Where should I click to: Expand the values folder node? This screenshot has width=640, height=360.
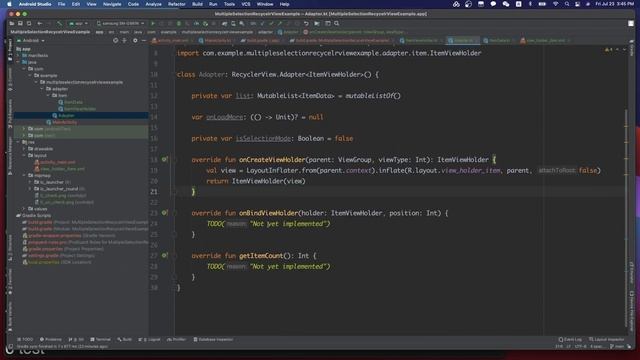(24, 209)
